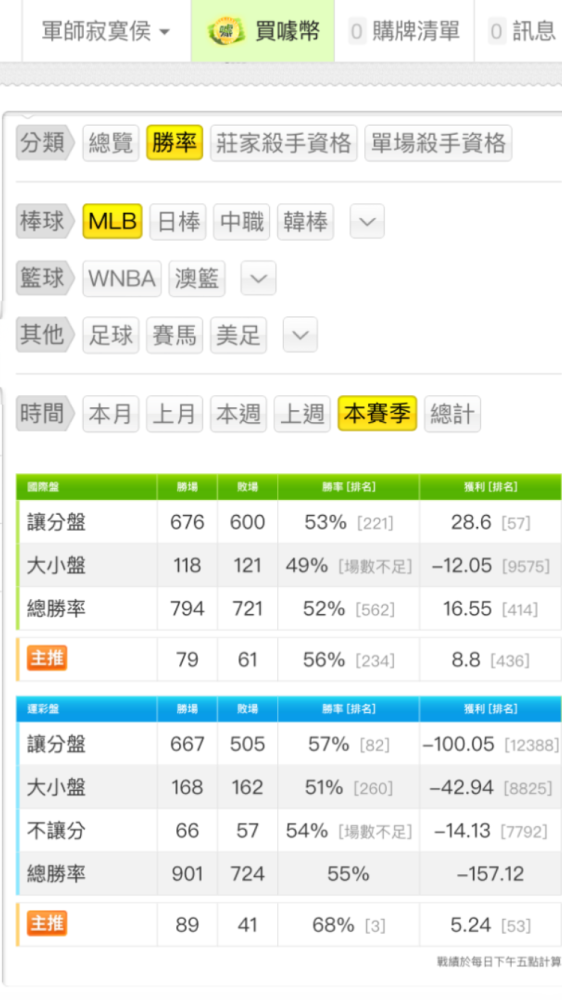Select the 莊家殺手資格 filter
Screen dimensions: 562x1000
click(x=283, y=143)
